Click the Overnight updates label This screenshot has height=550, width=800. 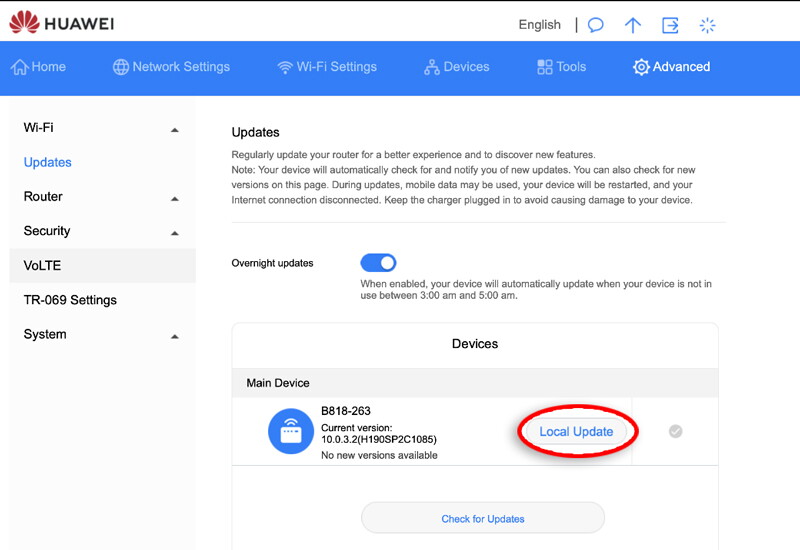pos(272,263)
